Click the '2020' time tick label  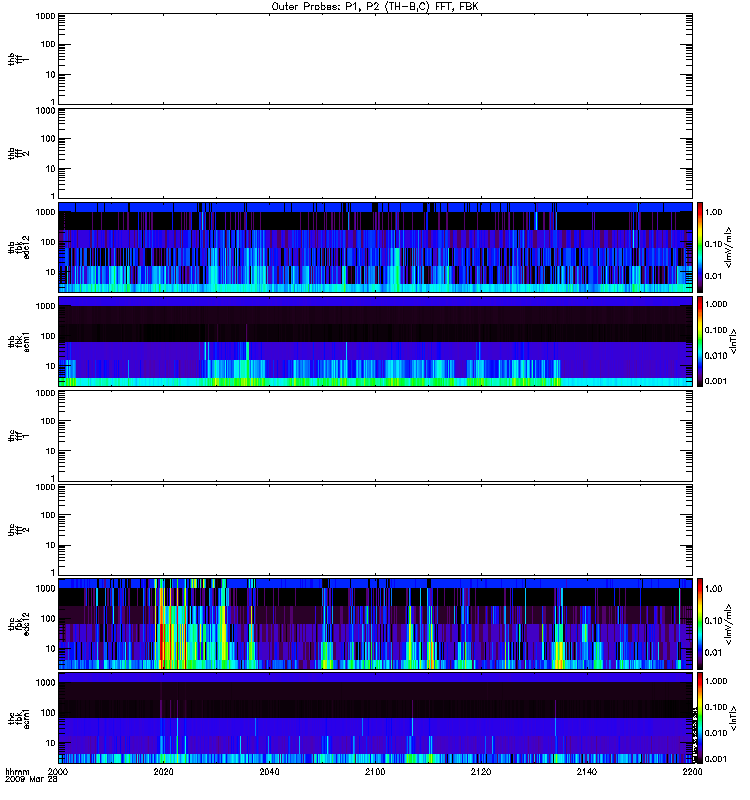[x=163, y=771]
